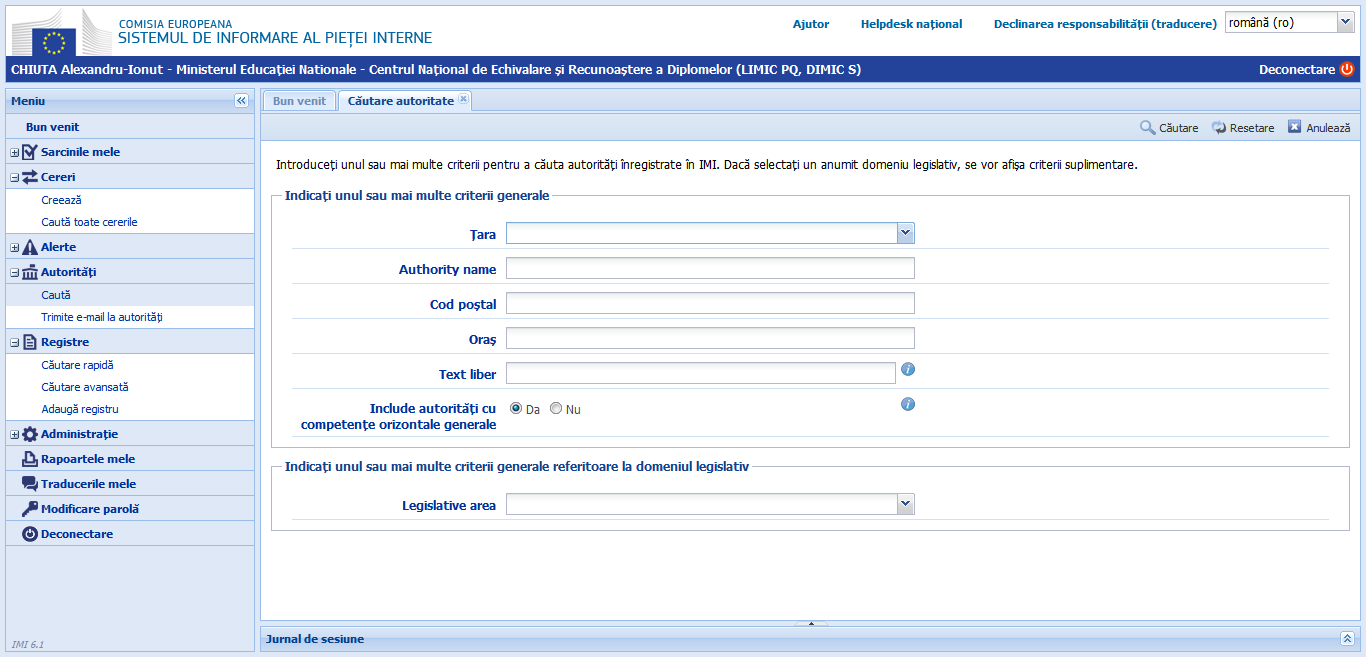Select Căutare avansată under Registre
This screenshot has width=1366, height=657.
coord(85,387)
